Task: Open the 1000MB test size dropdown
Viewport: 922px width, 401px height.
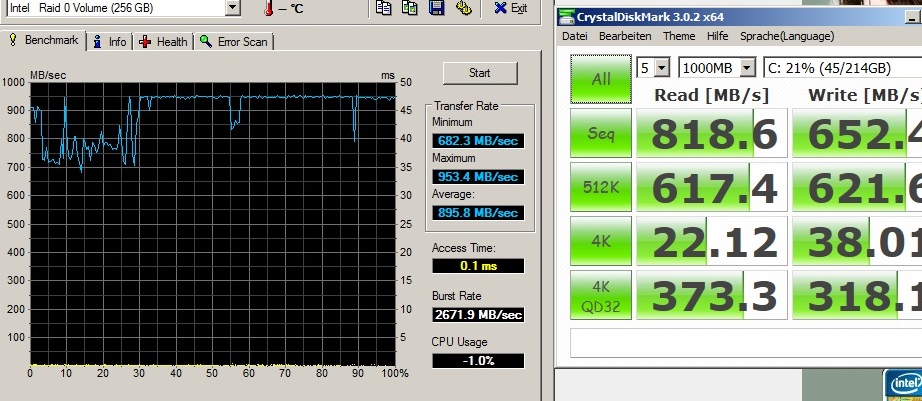Action: [x=747, y=68]
